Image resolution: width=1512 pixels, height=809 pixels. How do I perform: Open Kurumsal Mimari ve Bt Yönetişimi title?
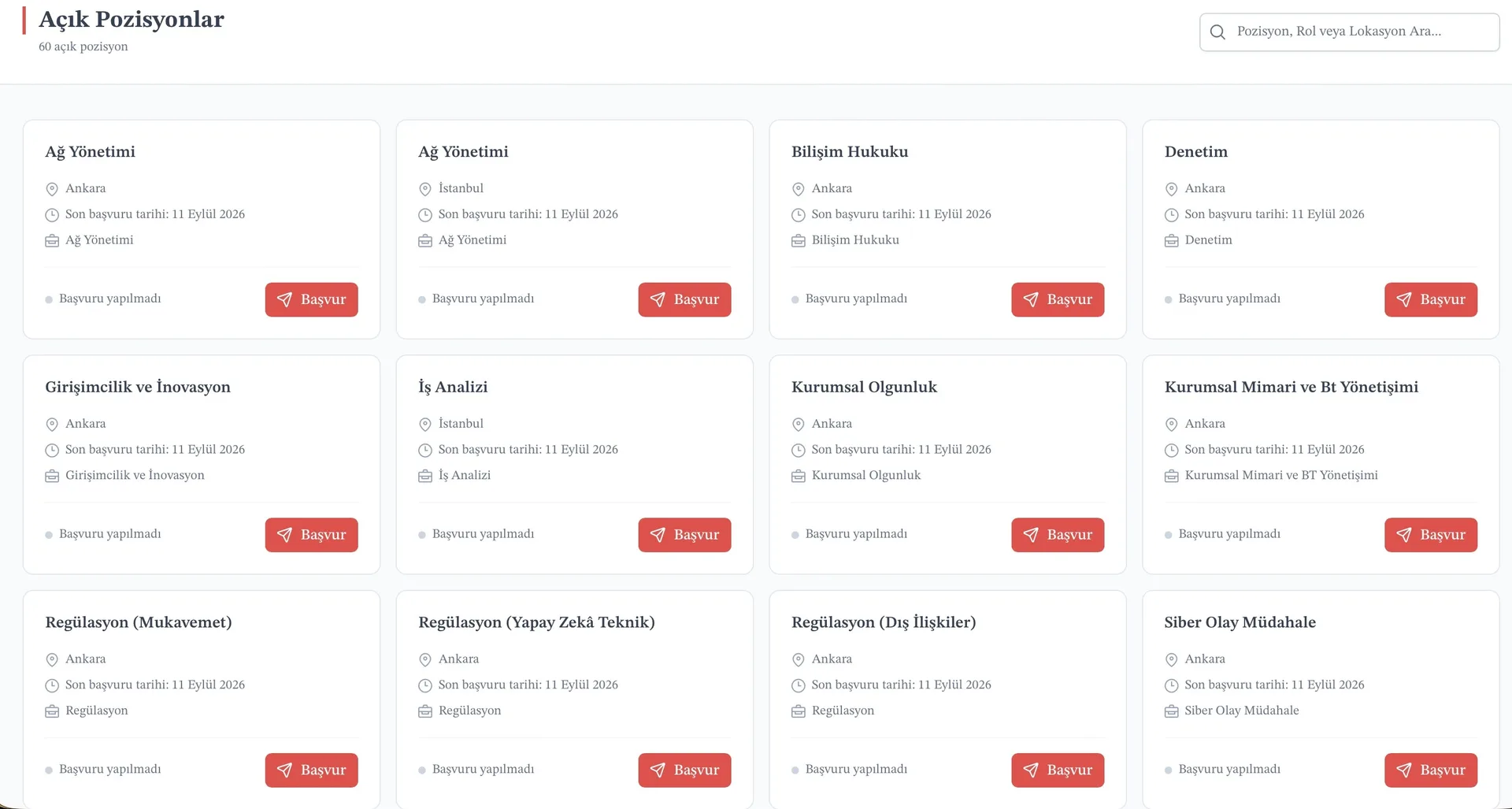tap(1291, 387)
